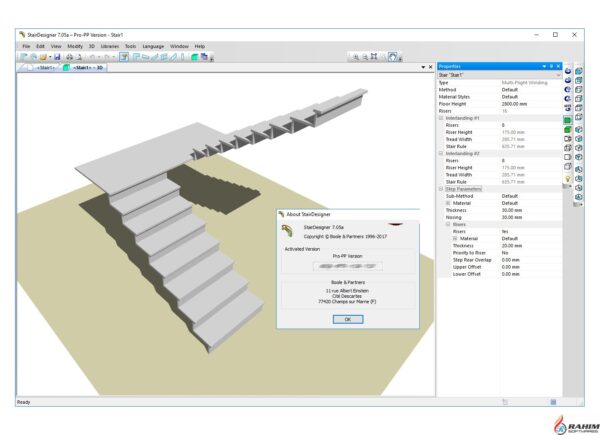Select the Floor Height value 2800.00 mm
This screenshot has width=600, height=435.
click(x=514, y=104)
